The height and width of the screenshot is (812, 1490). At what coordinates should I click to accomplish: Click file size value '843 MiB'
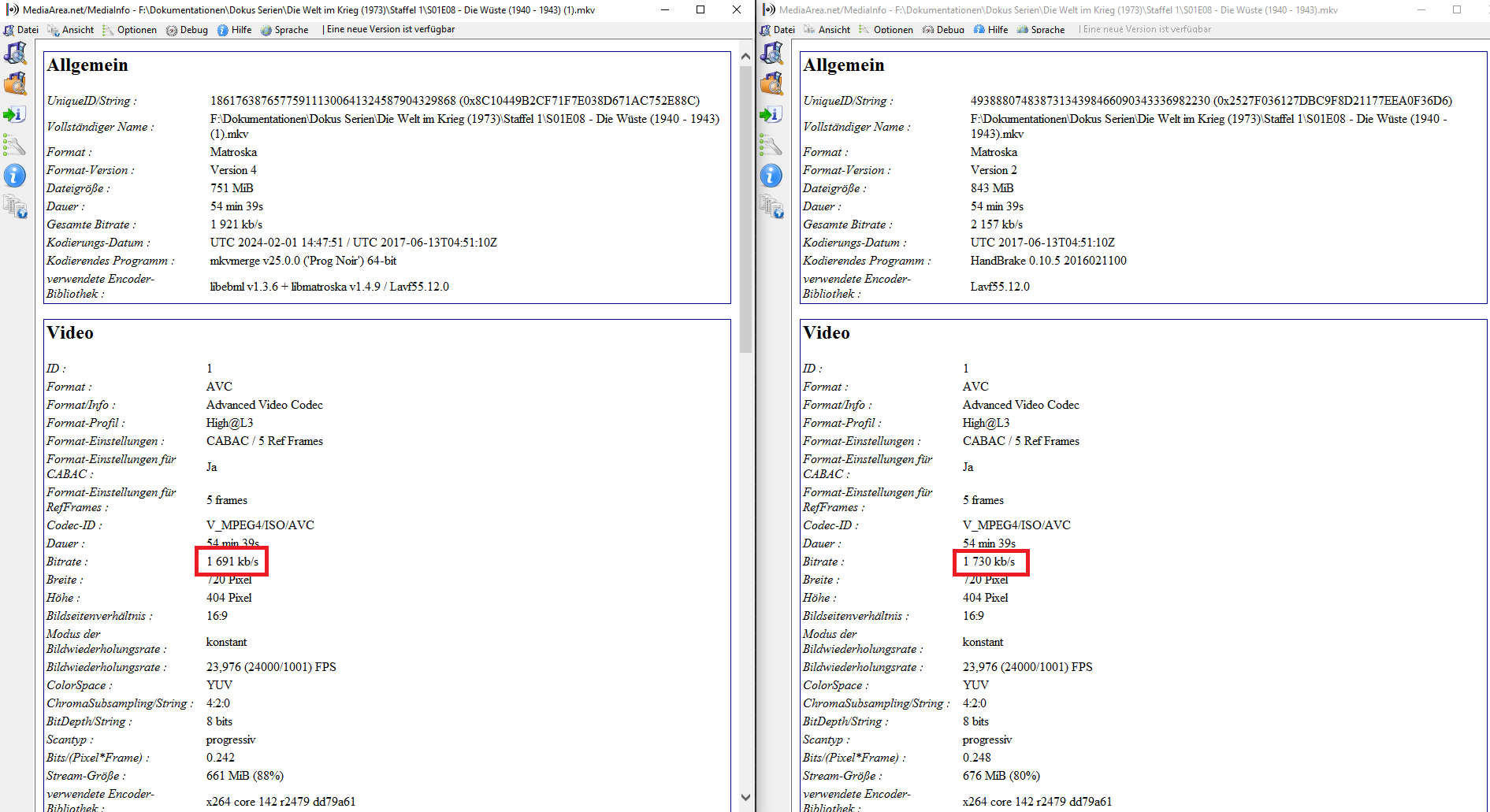[992, 188]
